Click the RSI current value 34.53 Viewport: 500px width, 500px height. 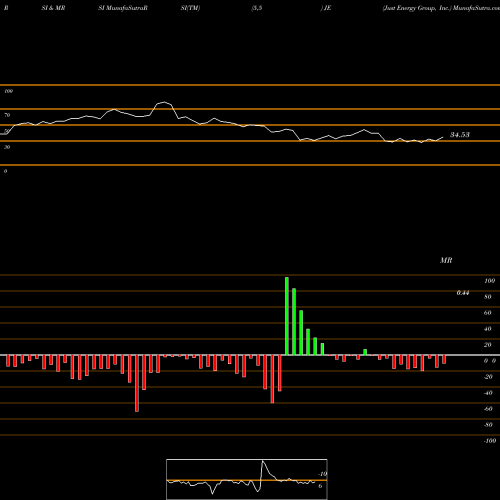[460, 135]
